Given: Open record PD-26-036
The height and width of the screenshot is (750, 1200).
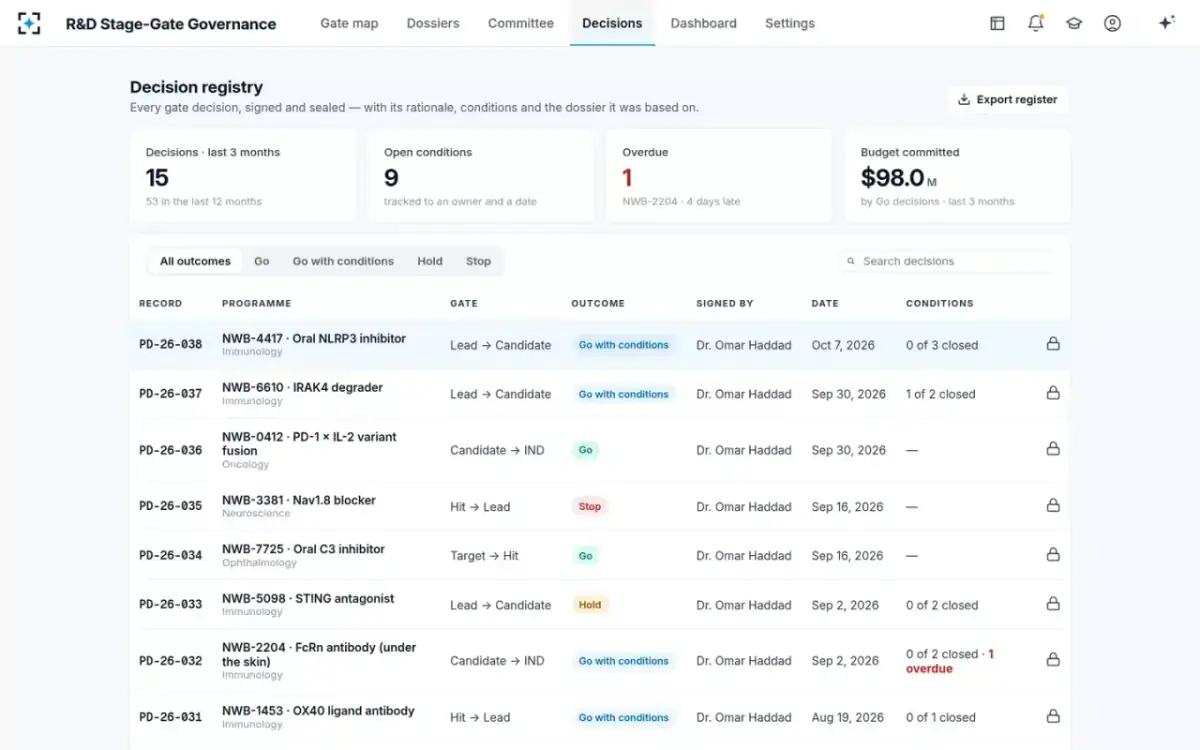Looking at the screenshot, I should click(171, 450).
